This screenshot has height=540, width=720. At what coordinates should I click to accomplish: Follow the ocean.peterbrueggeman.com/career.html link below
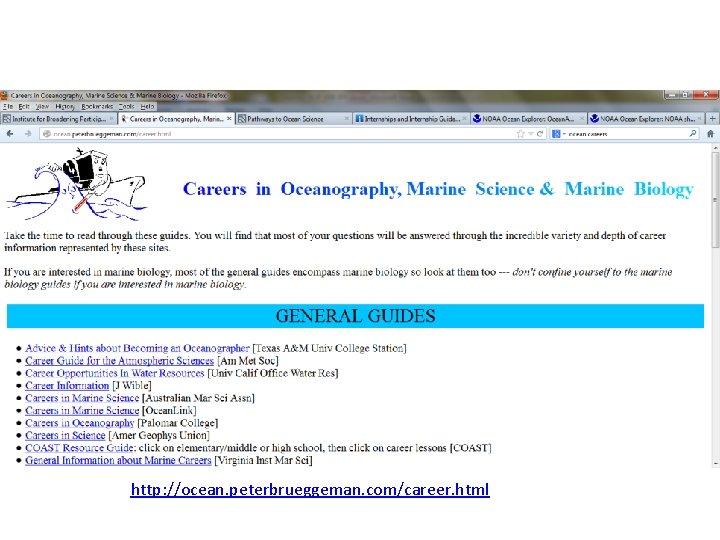tap(310, 489)
